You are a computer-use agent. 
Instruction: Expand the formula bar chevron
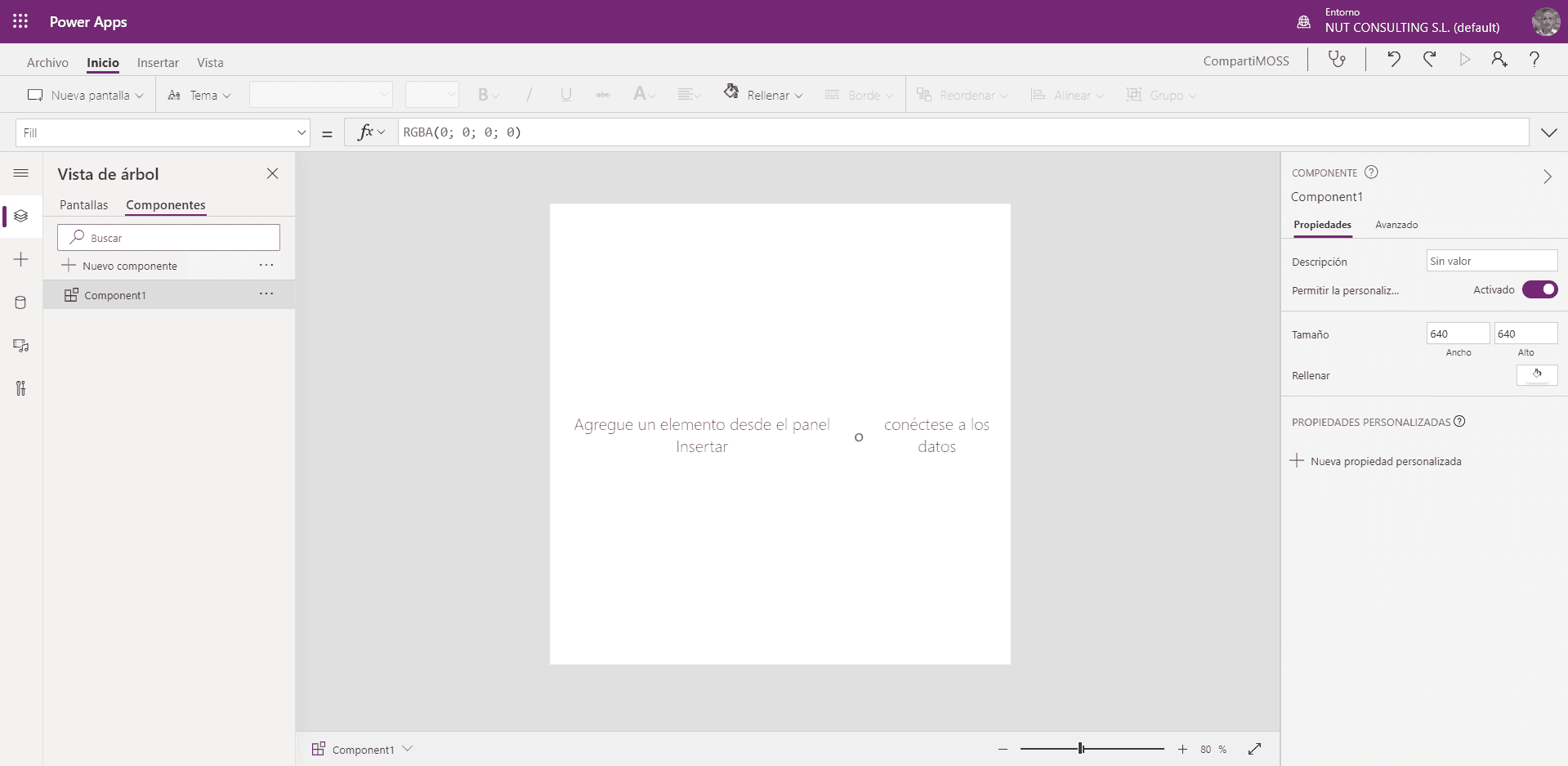pyautogui.click(x=1548, y=132)
